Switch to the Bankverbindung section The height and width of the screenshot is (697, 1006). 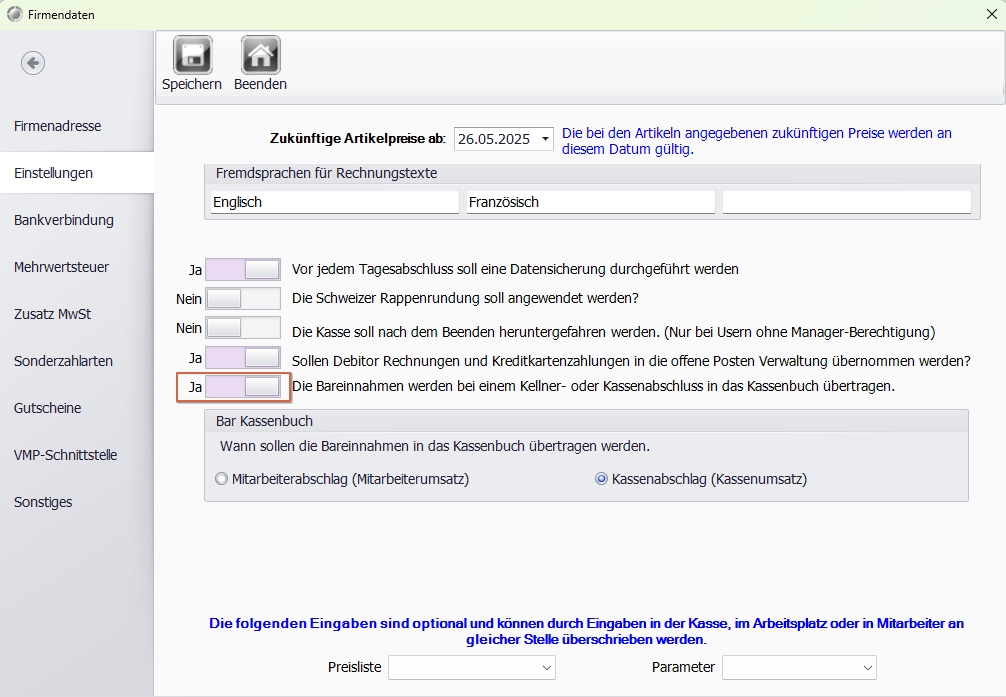tap(64, 220)
